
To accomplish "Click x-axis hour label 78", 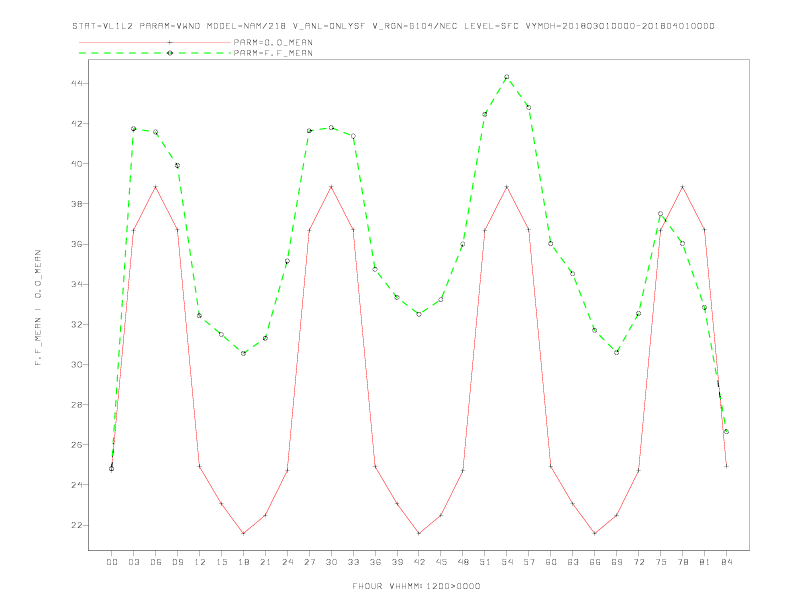I will (x=682, y=562).
